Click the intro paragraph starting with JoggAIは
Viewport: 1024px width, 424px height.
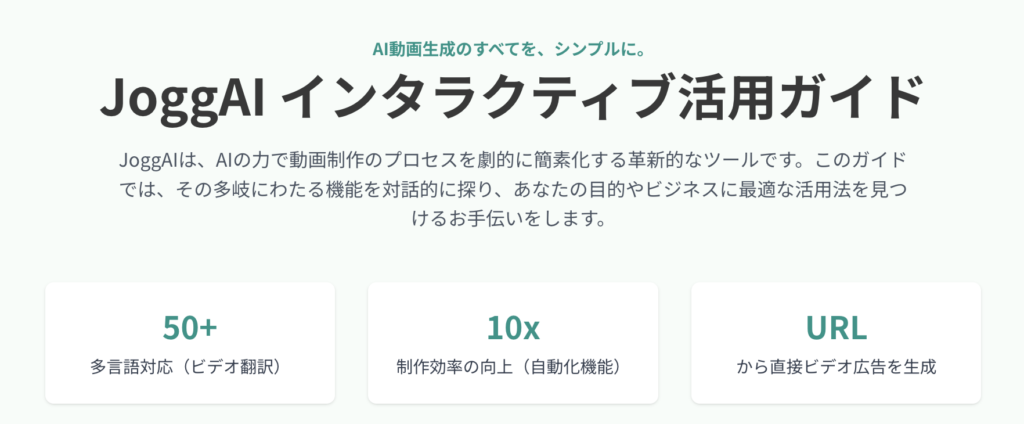(513, 189)
